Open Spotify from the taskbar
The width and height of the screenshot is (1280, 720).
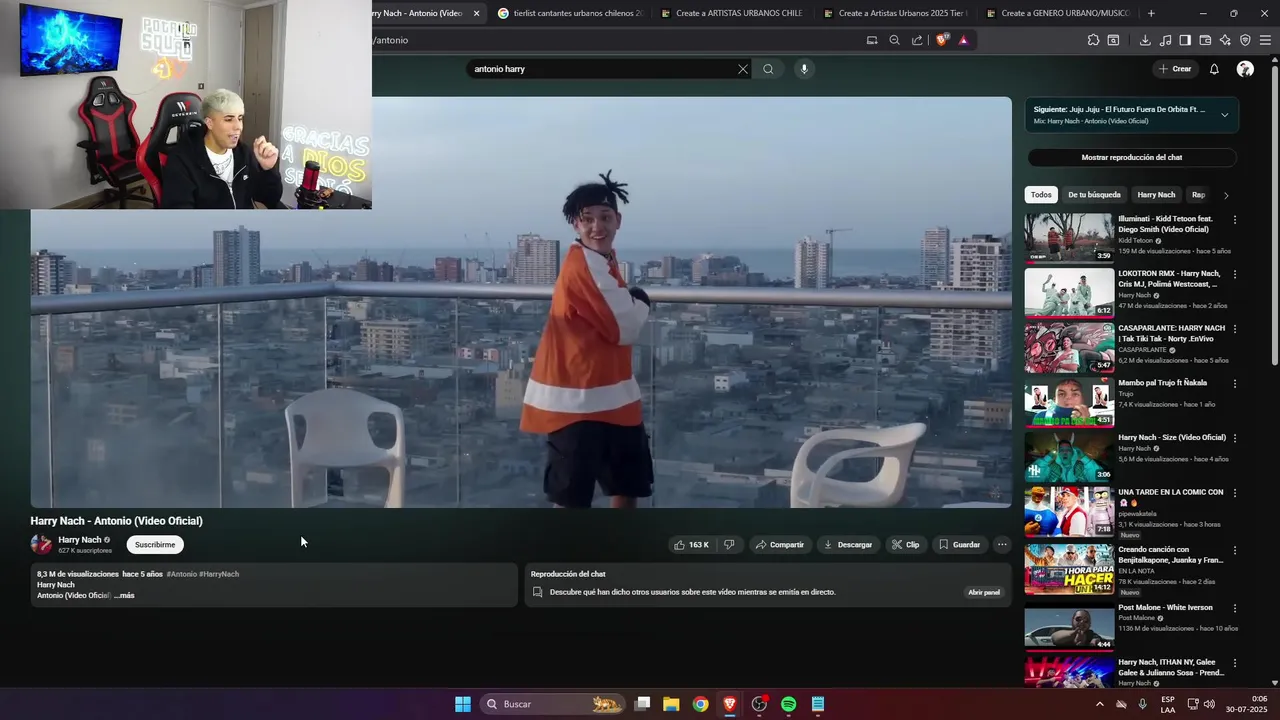[788, 704]
